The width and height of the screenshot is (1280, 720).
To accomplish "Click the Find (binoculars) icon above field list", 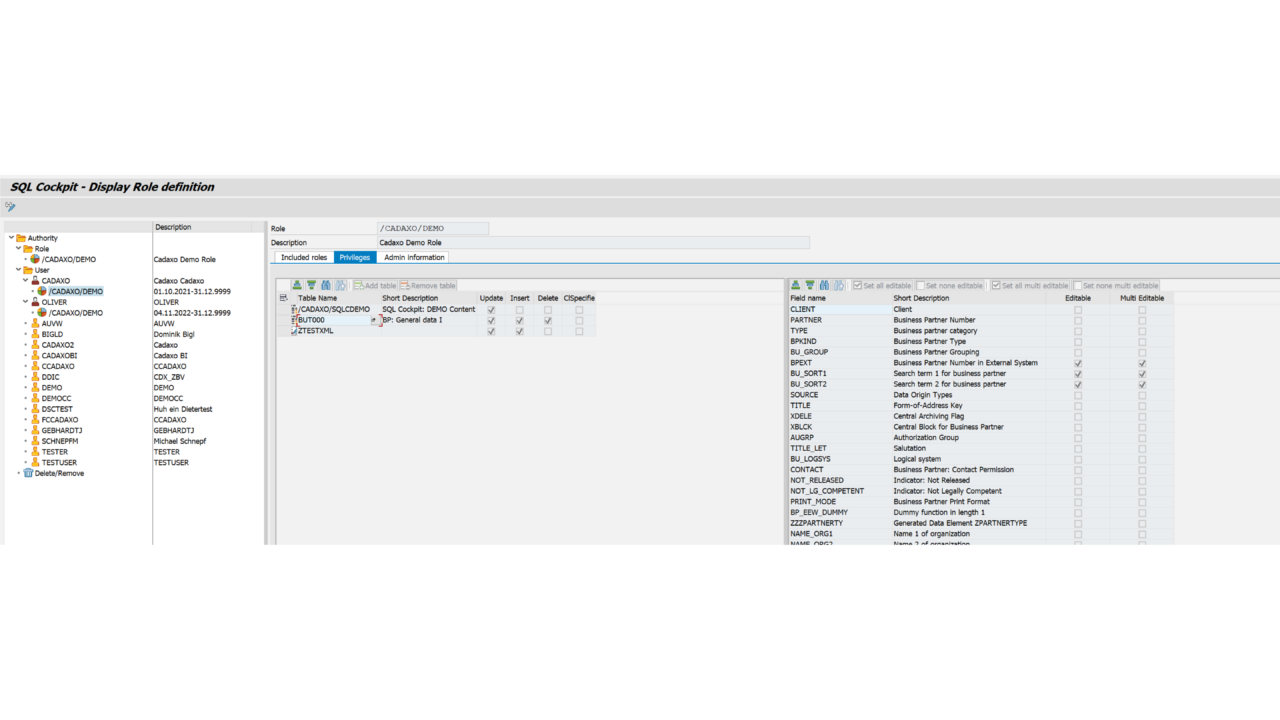I will [x=824, y=285].
